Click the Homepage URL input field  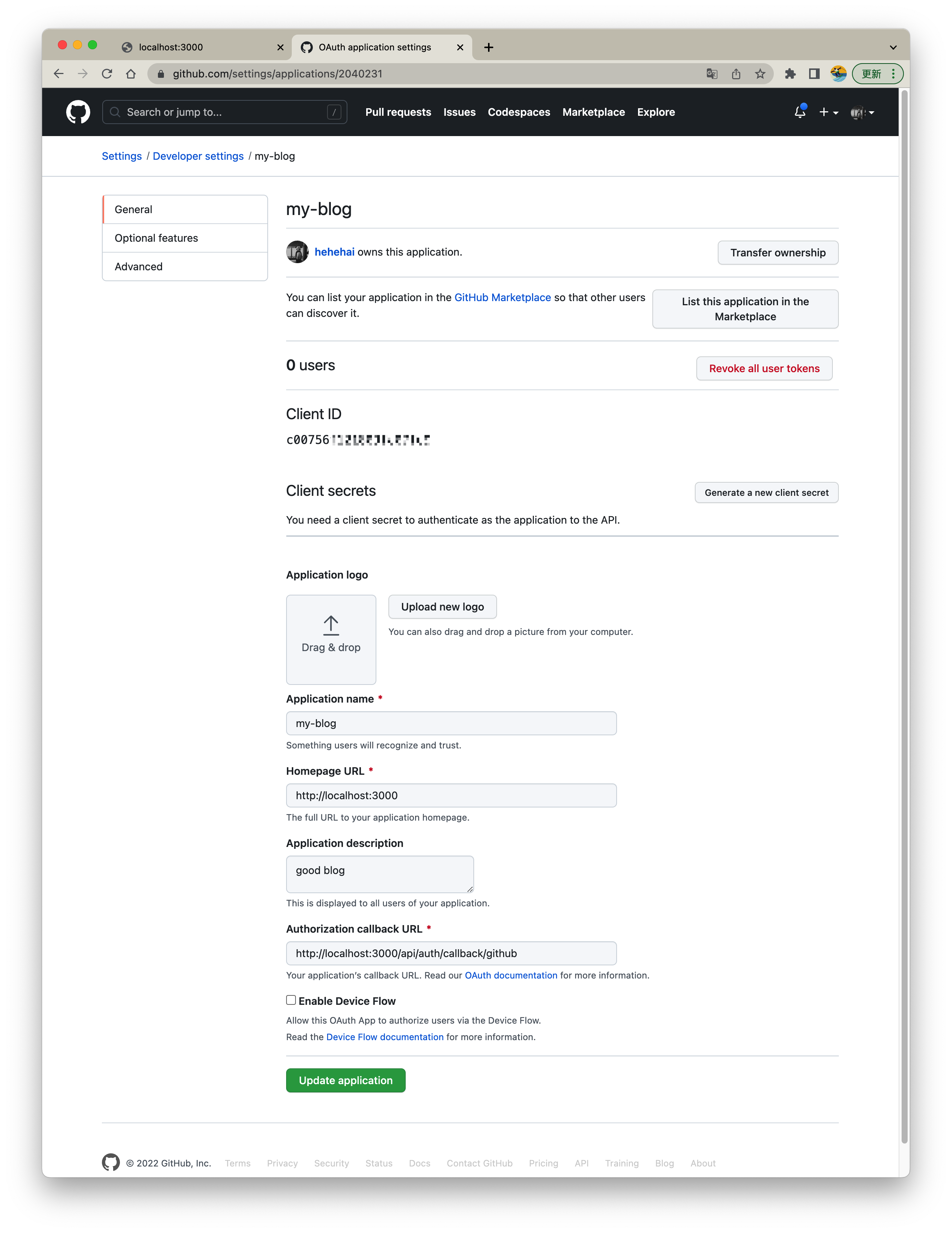pos(451,795)
